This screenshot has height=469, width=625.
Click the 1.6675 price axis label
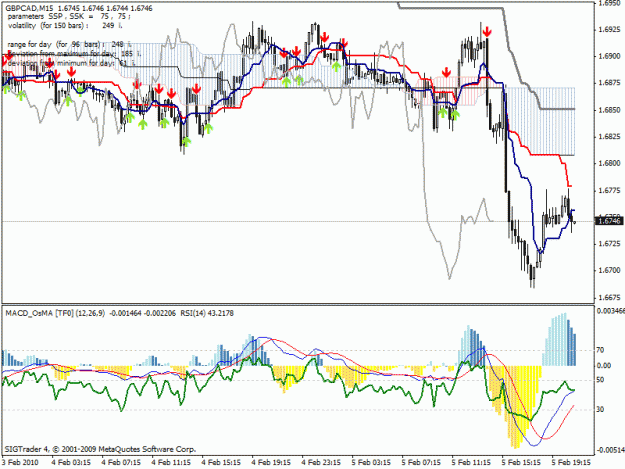coord(609,298)
